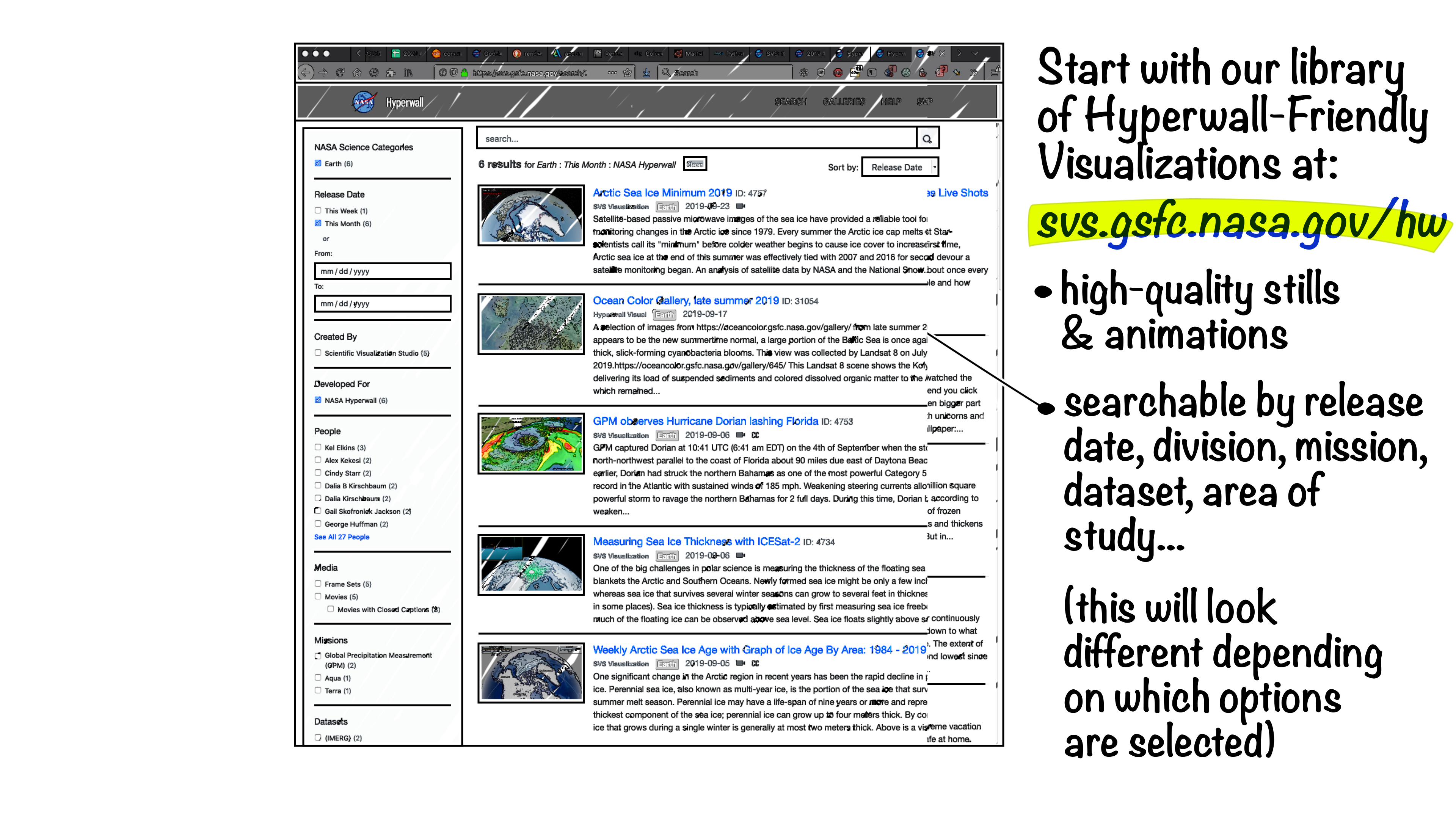Switch to the 'Colors' browser tab
Image resolution: width=1456 pixels, height=819 pixels.
click(x=648, y=54)
